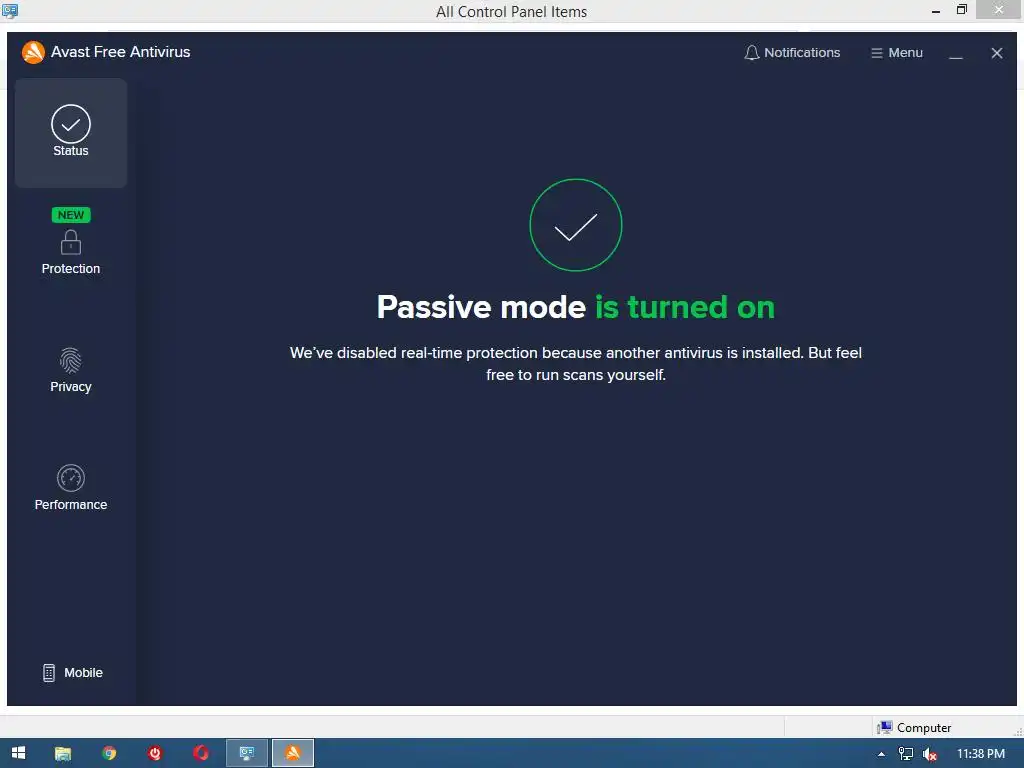1024x768 pixels.
Task: Open the Privacy fingerprint section
Action: point(71,370)
